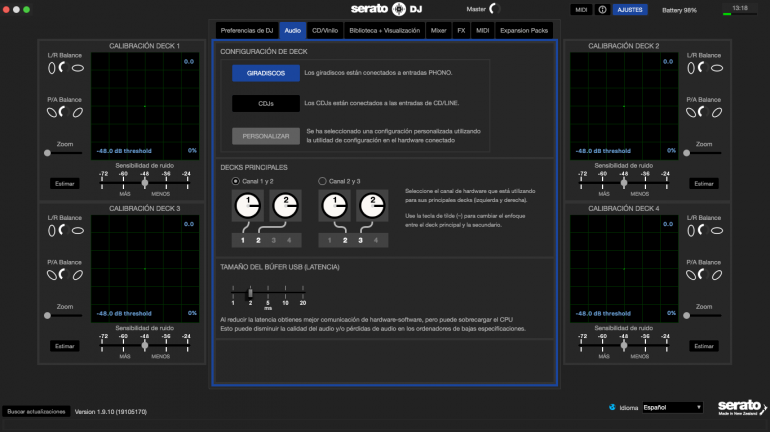This screenshot has height=432, width=770.
Task: Click the Calibración Deck 4 scope display
Action: click(624, 269)
